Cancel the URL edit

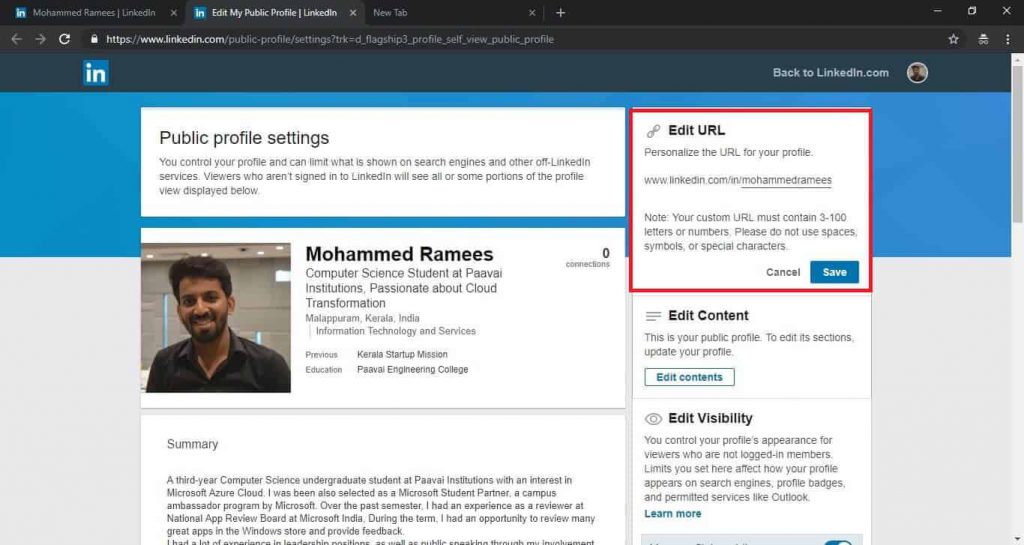coord(782,272)
